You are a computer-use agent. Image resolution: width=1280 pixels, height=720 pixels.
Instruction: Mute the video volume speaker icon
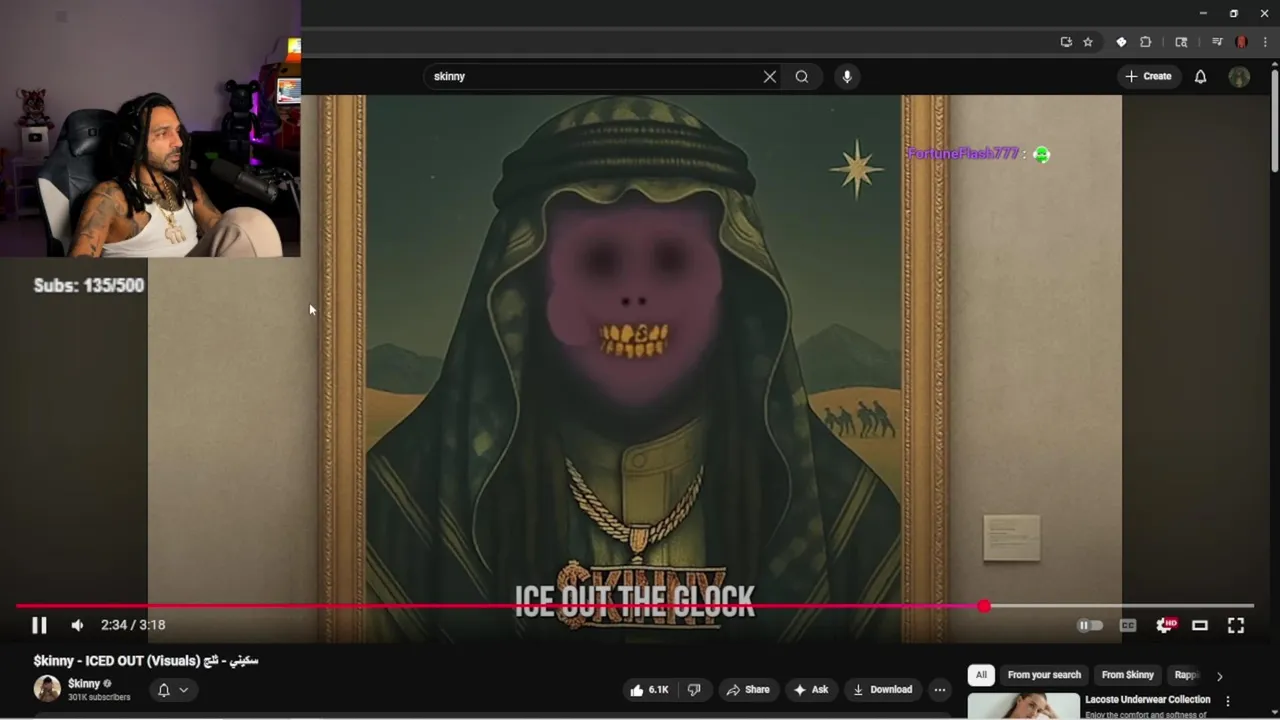77,625
